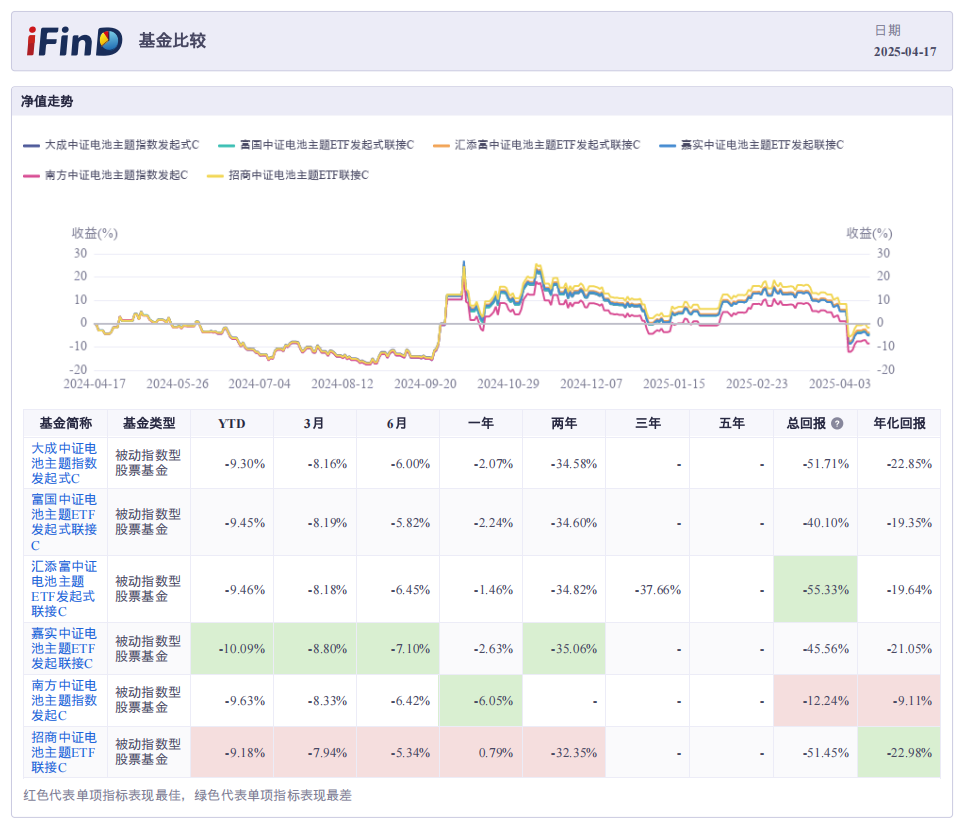Click the 年化回报 column header
Viewport: 967px width, 834px height.
click(899, 424)
